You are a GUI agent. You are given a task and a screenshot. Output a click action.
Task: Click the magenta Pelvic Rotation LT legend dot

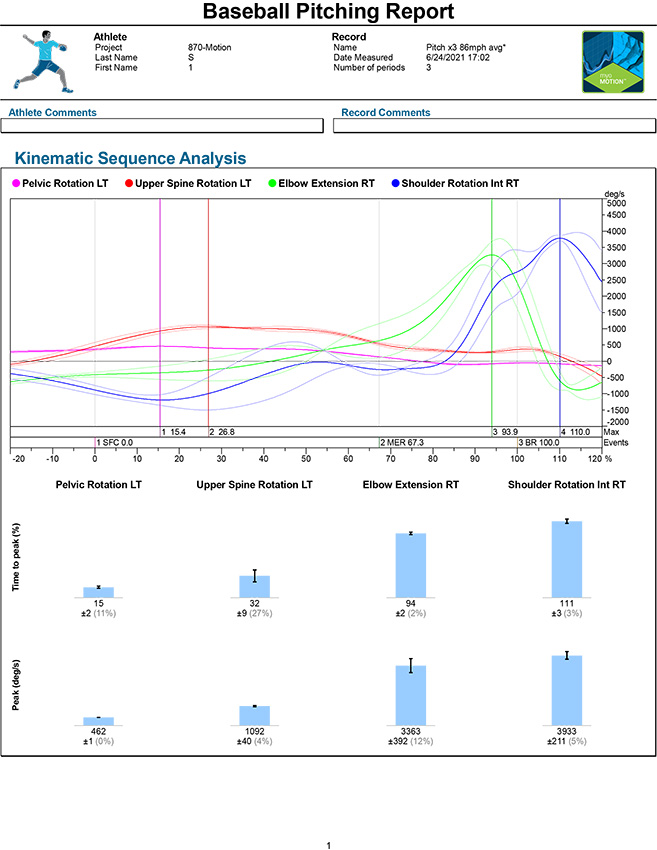(x=15, y=183)
